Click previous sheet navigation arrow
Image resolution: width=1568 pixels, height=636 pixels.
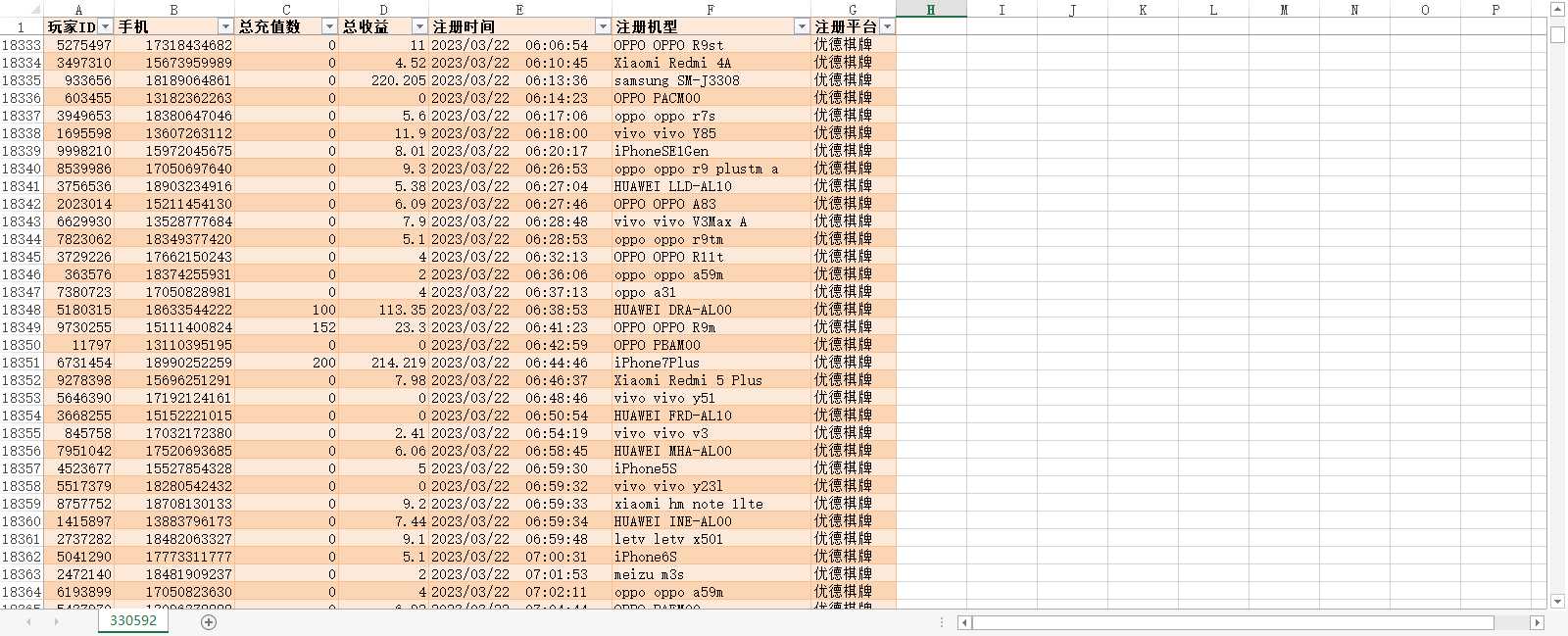point(28,622)
